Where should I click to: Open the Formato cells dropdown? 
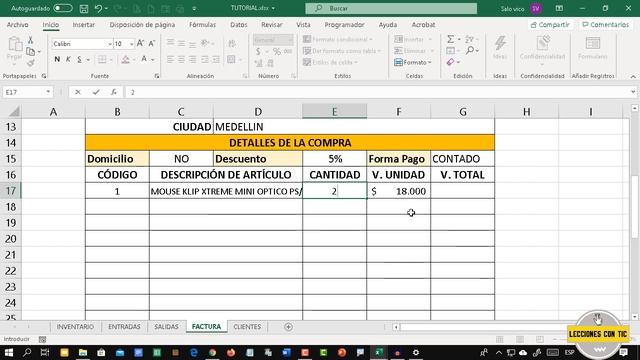pos(413,62)
